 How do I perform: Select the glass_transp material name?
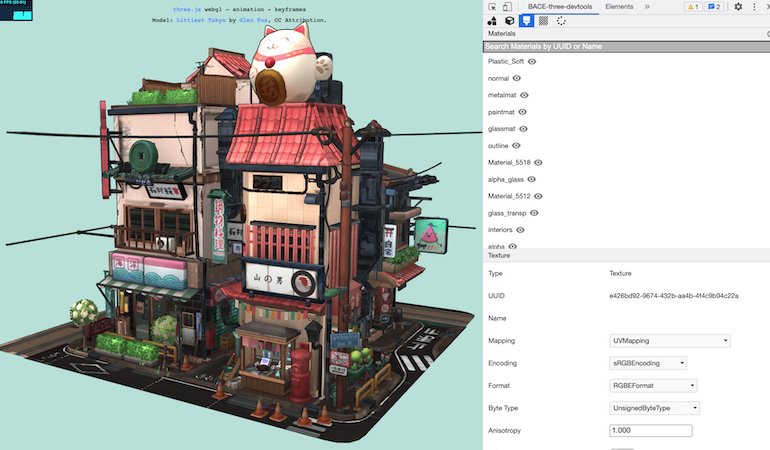tap(507, 213)
